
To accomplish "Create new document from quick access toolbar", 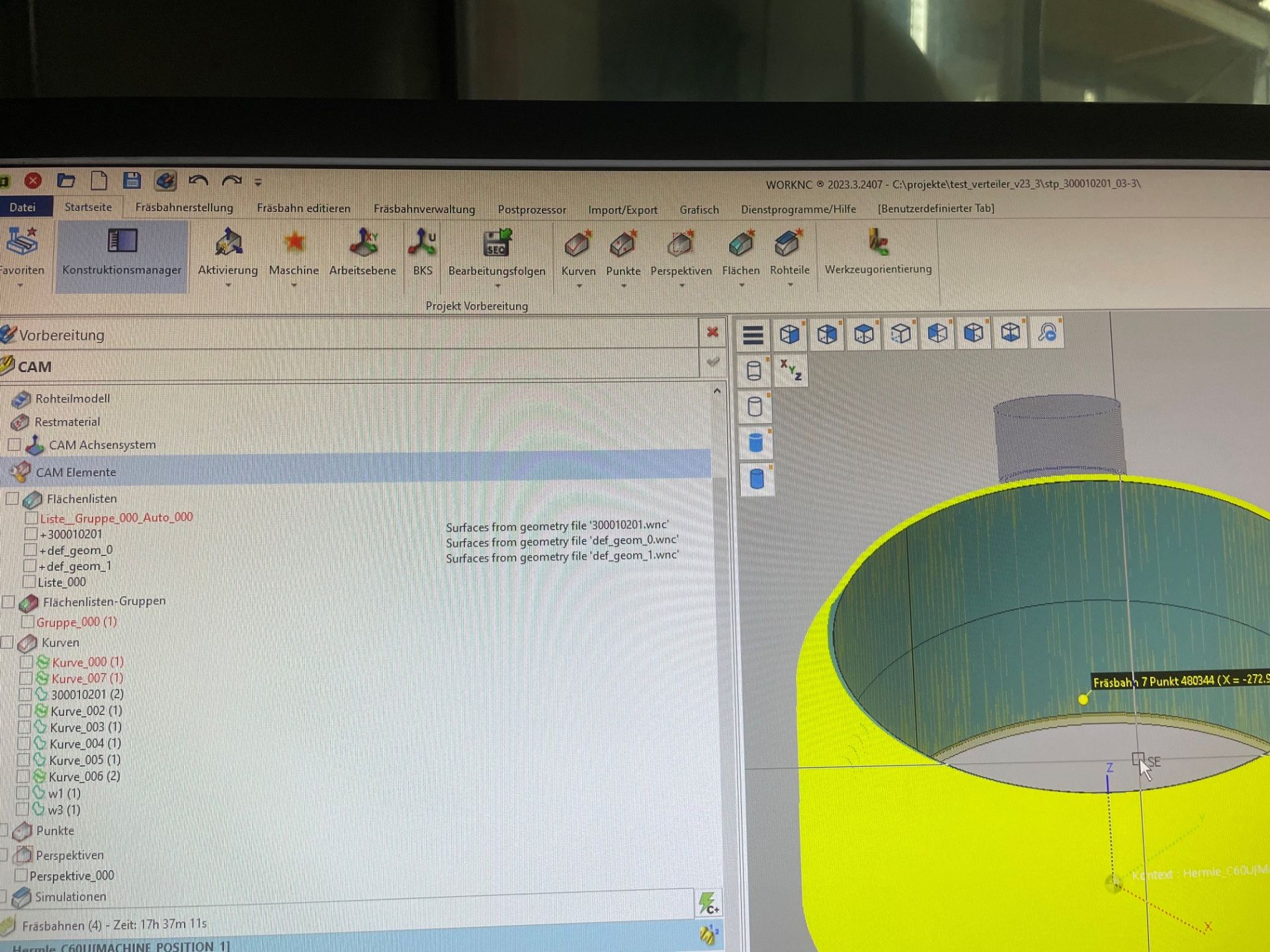I will pyautogui.click(x=99, y=180).
